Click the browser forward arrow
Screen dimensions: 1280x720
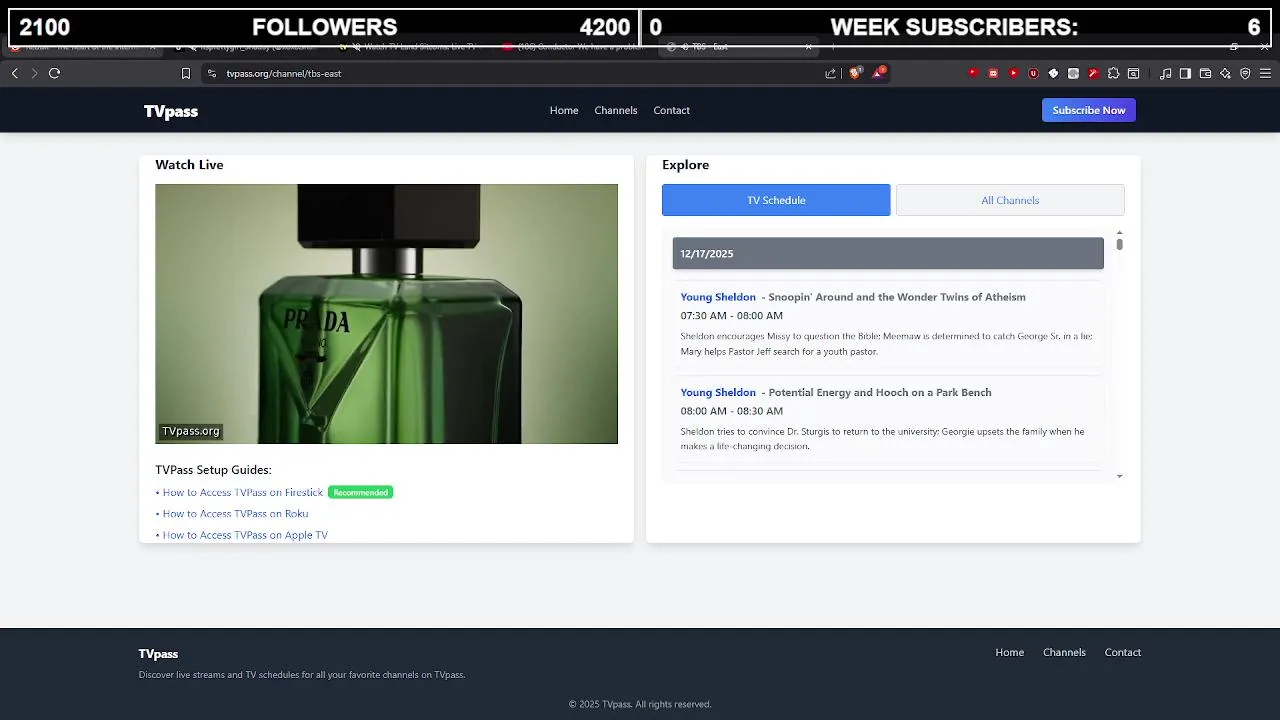34,73
